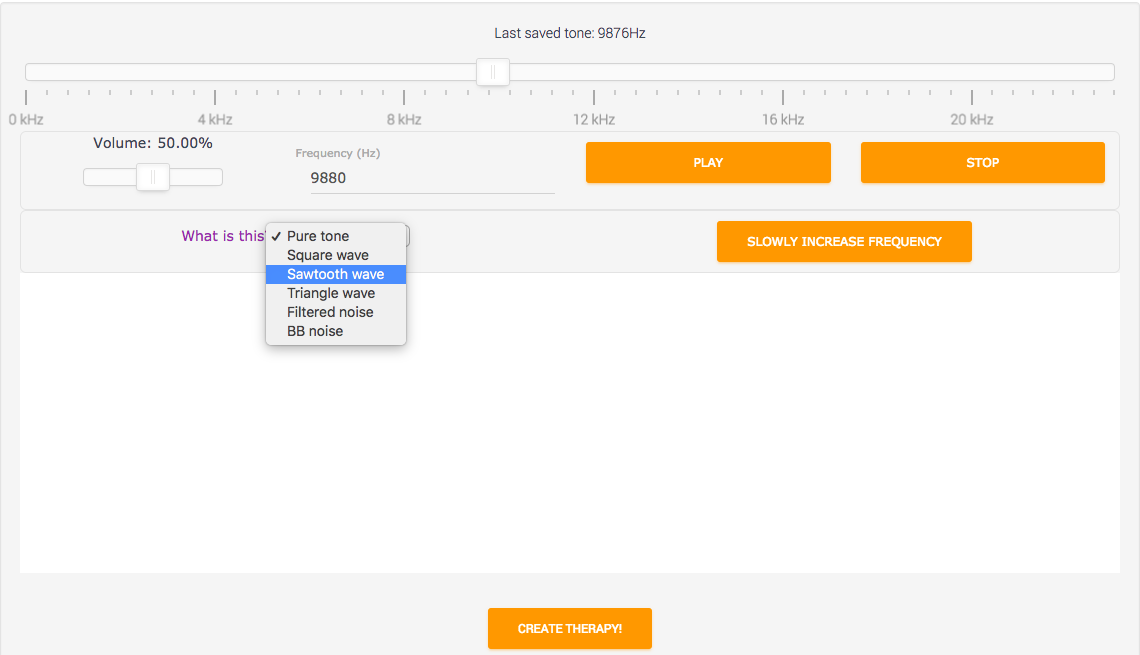1140x655 pixels.
Task: Click the 'Volume: 50.00%' label
Action: click(153, 143)
